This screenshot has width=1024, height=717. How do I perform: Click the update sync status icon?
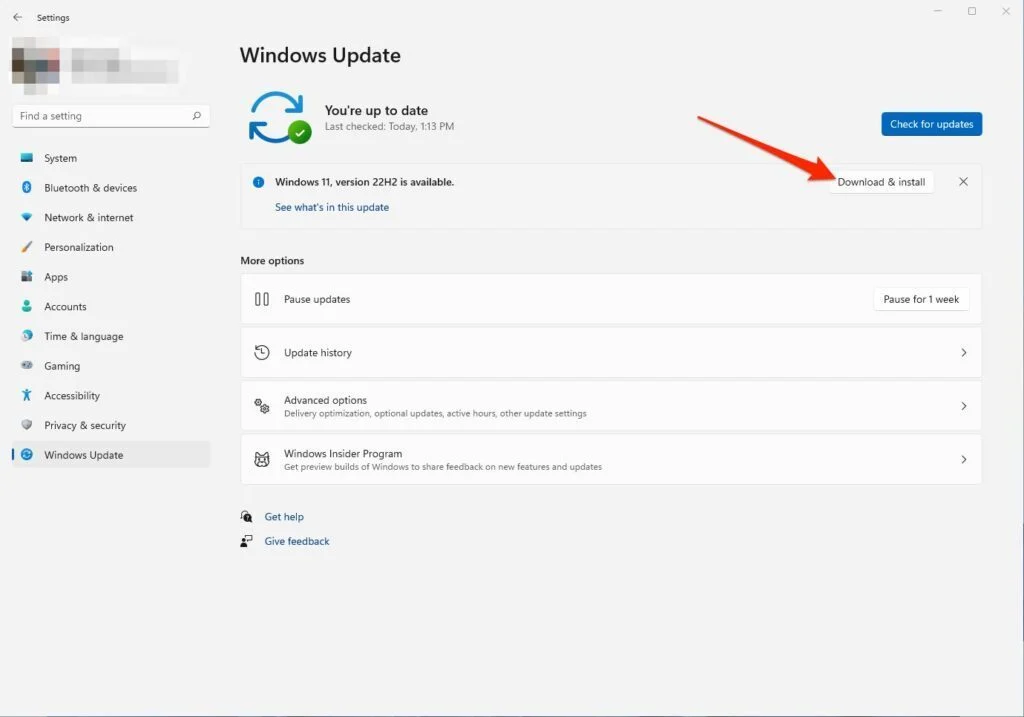(x=280, y=118)
